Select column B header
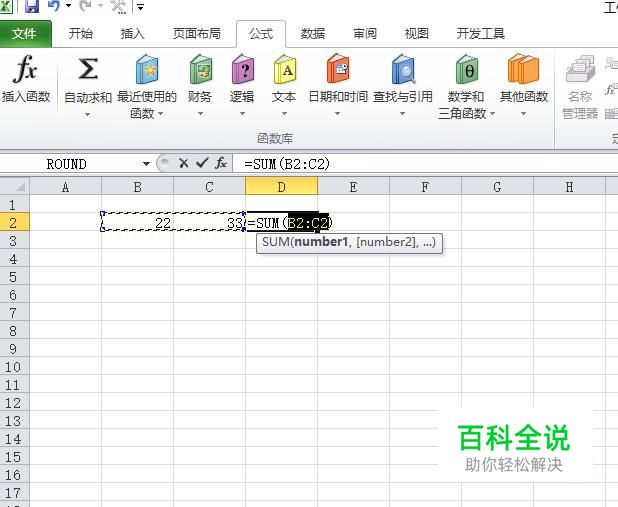 coord(138,186)
